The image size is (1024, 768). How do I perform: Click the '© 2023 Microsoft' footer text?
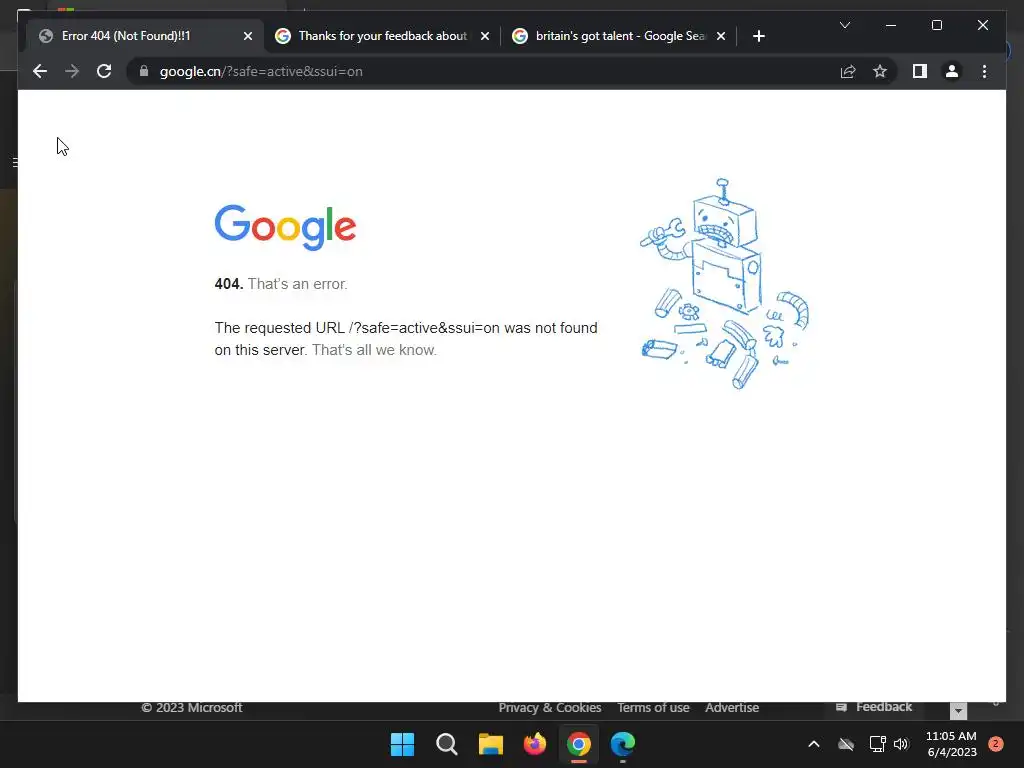point(191,708)
